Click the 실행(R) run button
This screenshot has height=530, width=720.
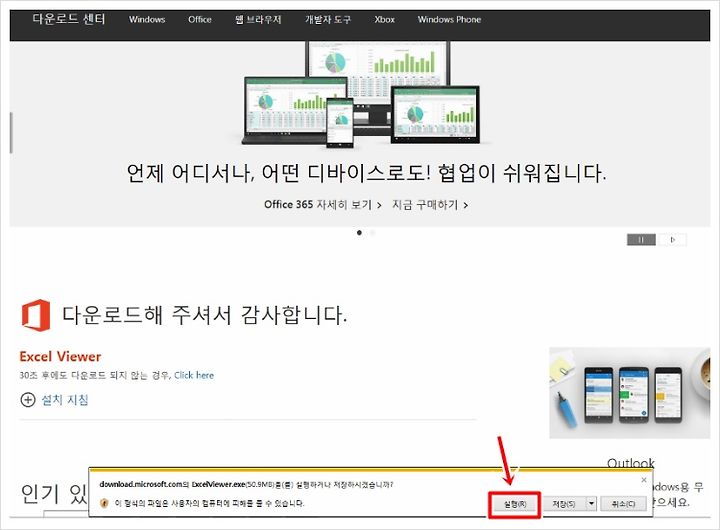tap(514, 504)
